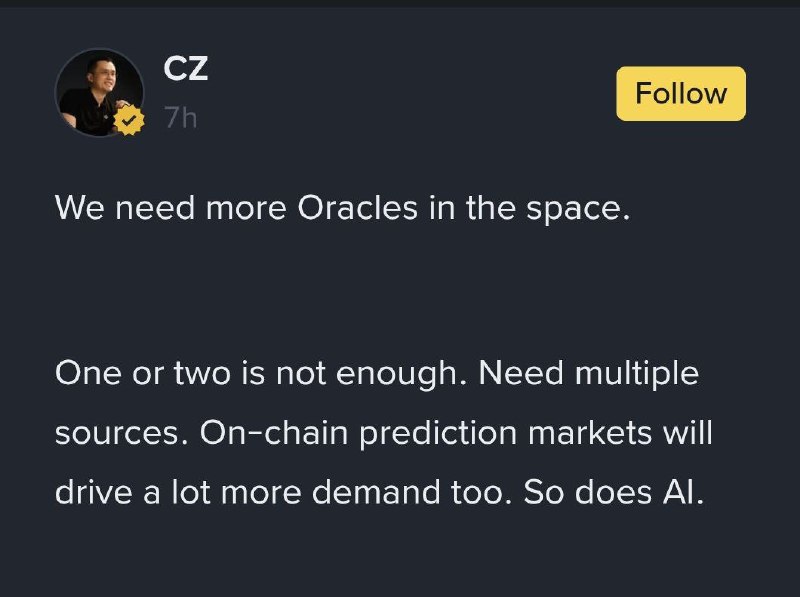Click the word "We" starting the post

[x=76, y=207]
